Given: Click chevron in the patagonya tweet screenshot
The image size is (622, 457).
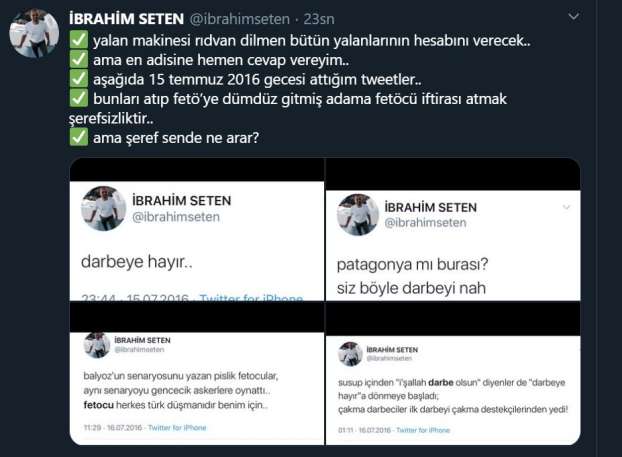Looking at the screenshot, I should [x=566, y=207].
